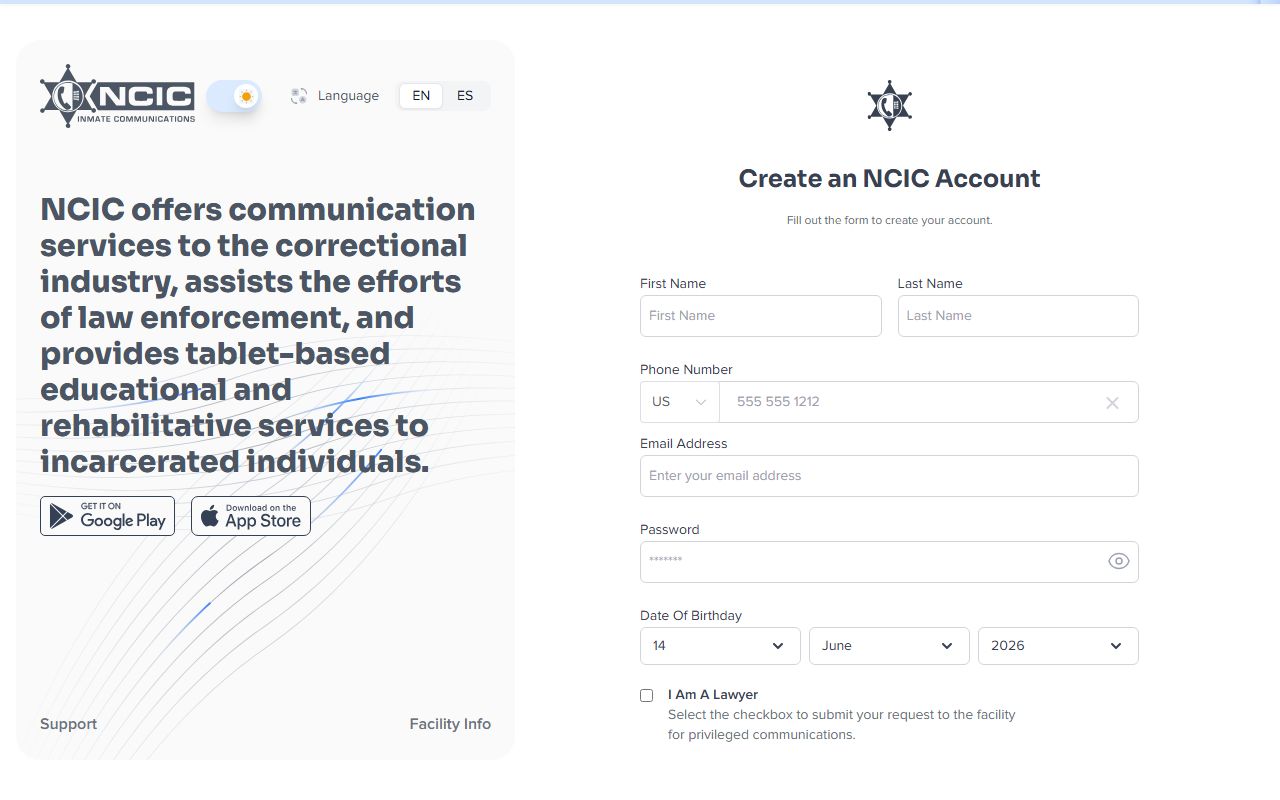This screenshot has width=1280, height=800.
Task: Toggle the light/dark theme switch
Action: click(x=234, y=96)
